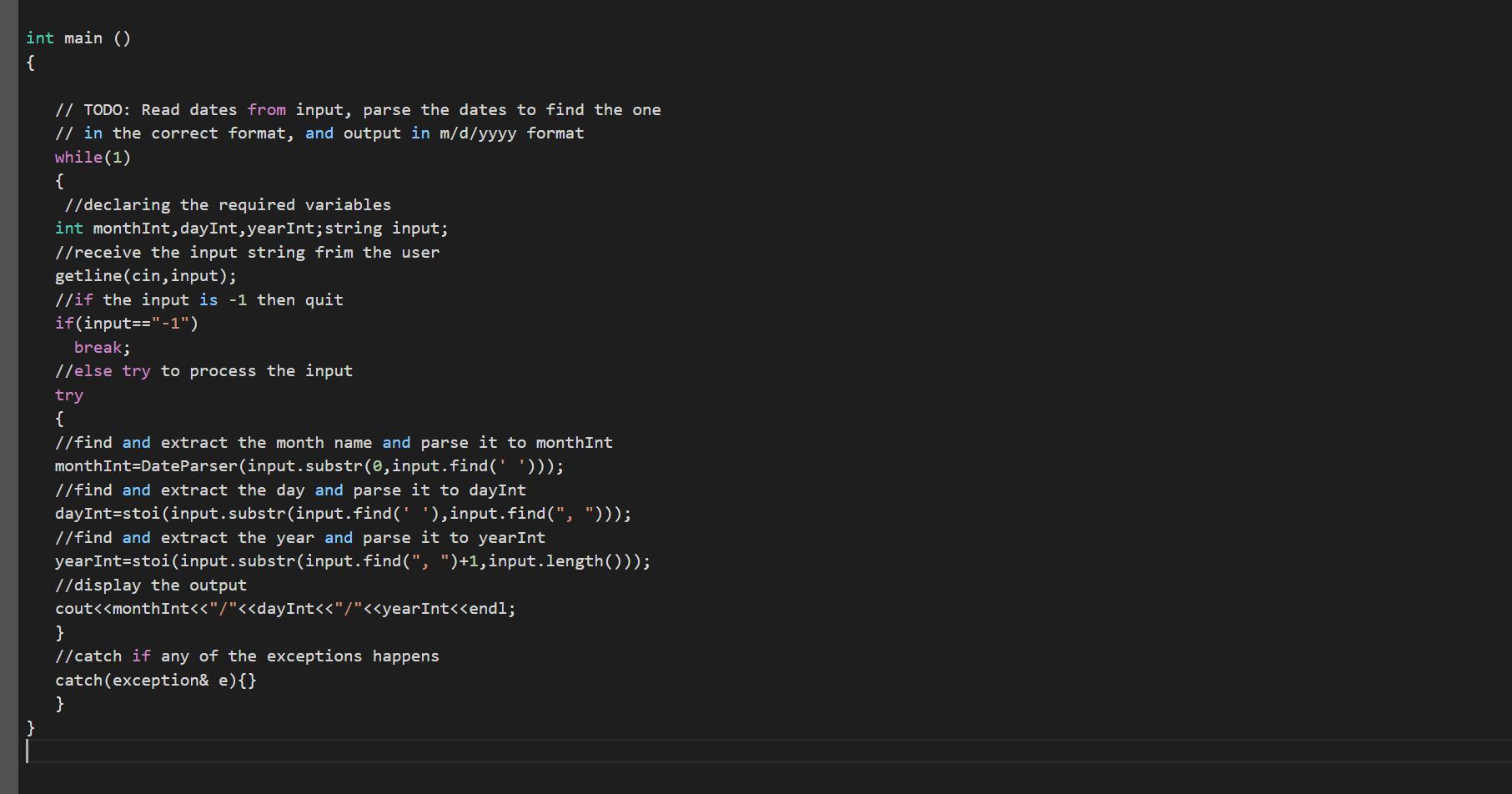
Task: Click the 'main' function name
Action: (x=83, y=38)
